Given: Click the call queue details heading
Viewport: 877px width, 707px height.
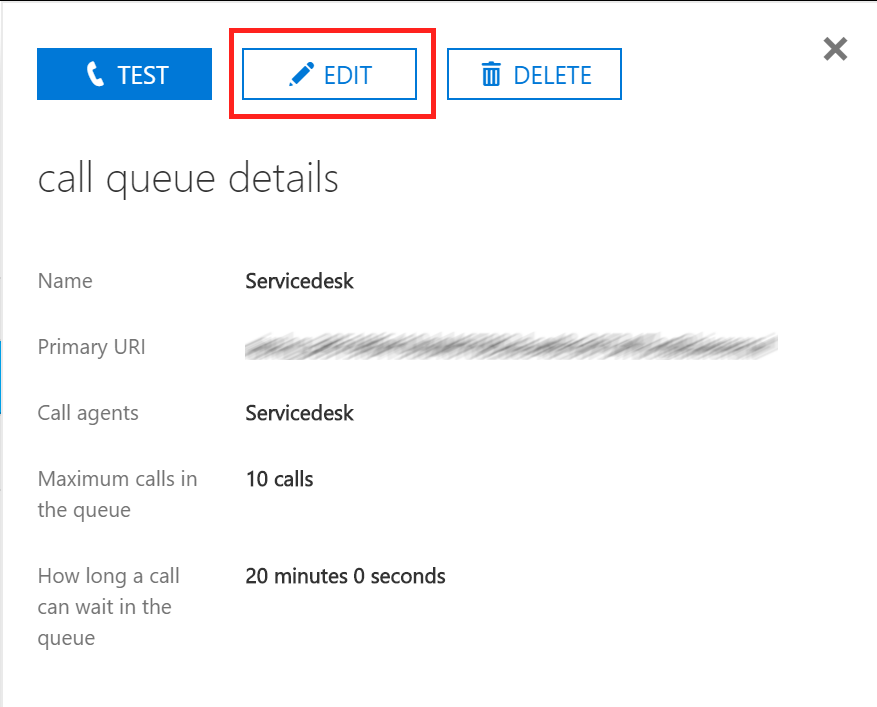Looking at the screenshot, I should click(188, 178).
